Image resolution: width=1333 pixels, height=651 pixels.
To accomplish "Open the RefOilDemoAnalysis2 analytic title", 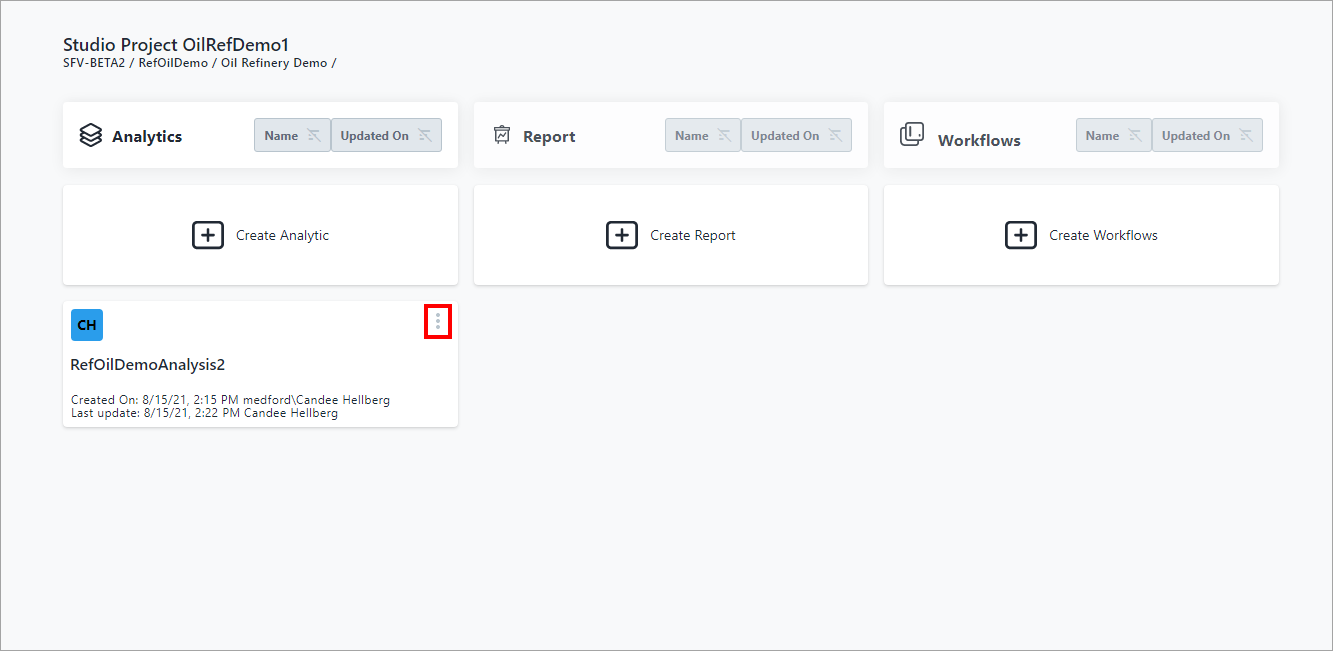I will 148,365.
